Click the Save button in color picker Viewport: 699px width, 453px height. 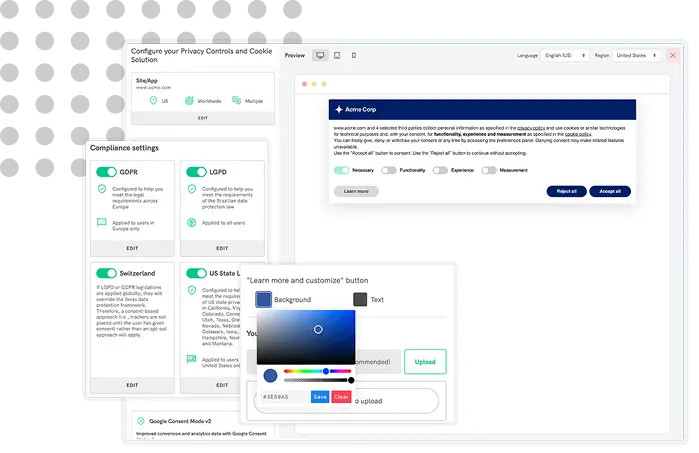[x=319, y=397]
